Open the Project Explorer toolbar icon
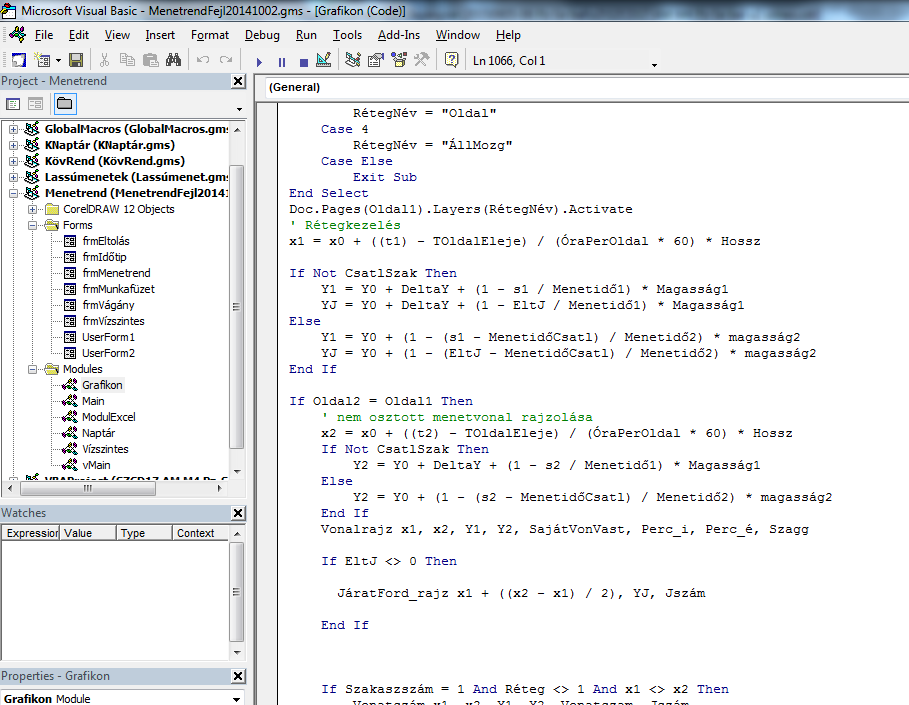Image resolution: width=909 pixels, height=705 pixels. (352, 60)
